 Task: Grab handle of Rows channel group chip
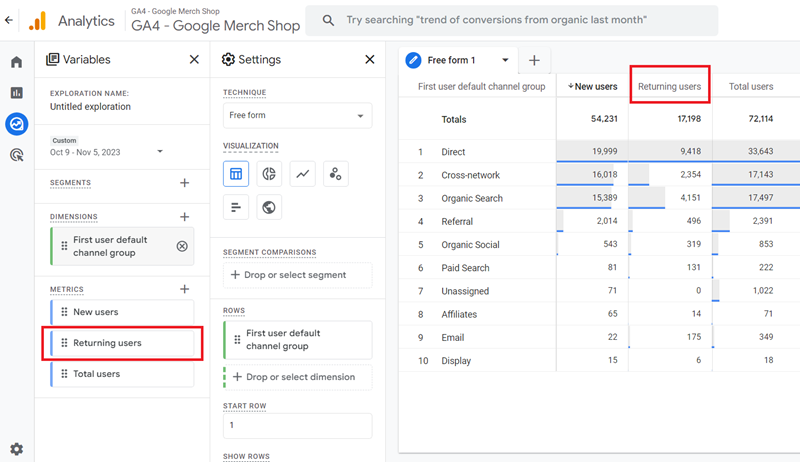click(237, 339)
